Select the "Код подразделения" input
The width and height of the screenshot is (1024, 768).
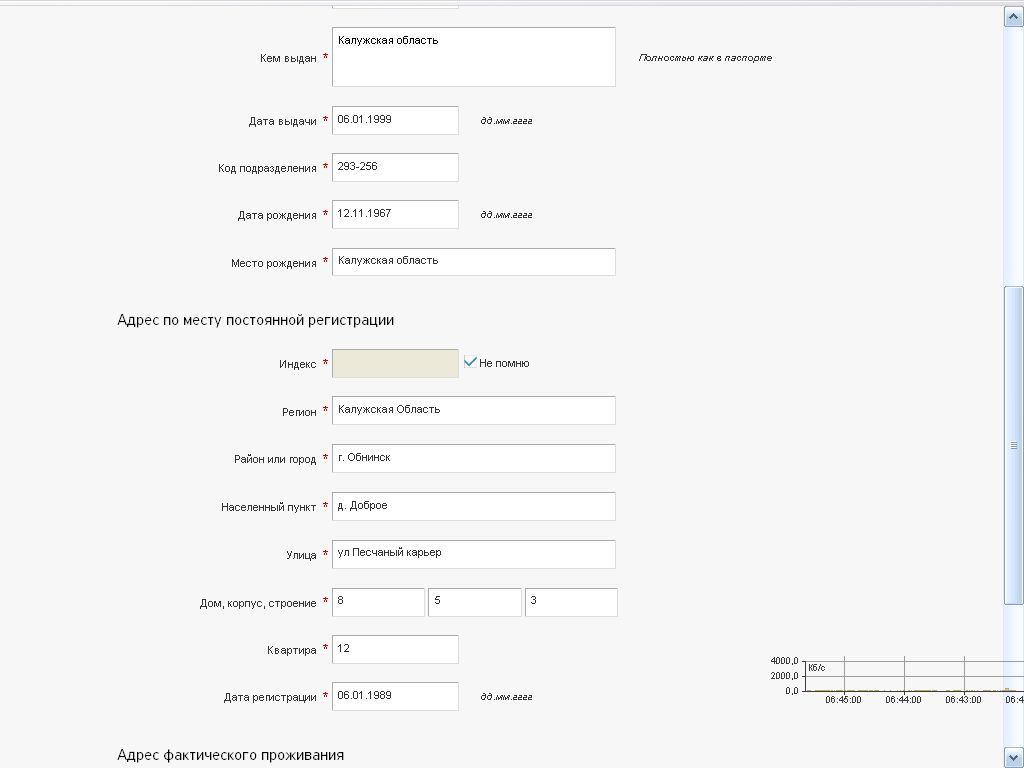click(x=395, y=167)
